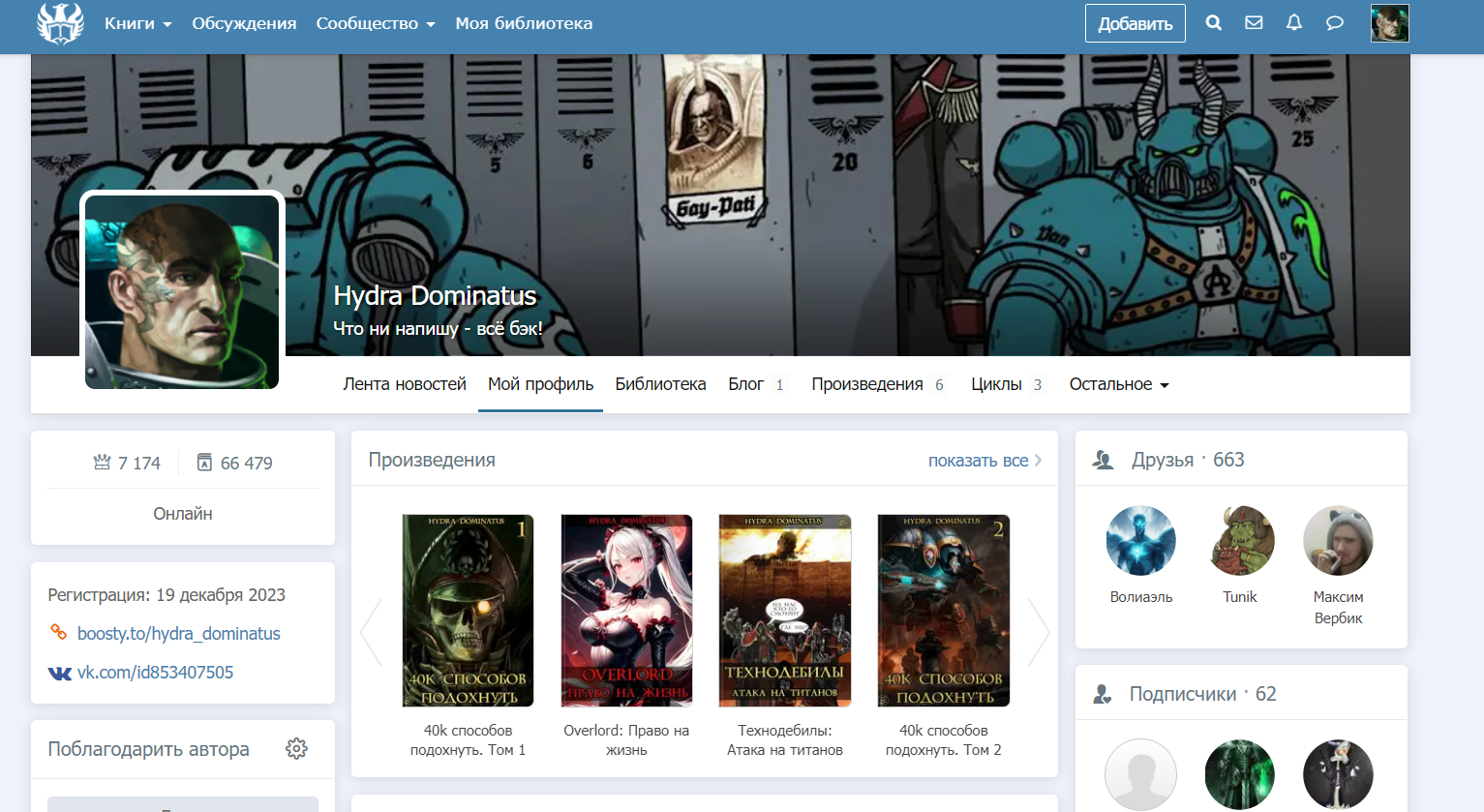
Task: Click the title 40k способов подохнуть. Том 1
Action: pos(468,740)
